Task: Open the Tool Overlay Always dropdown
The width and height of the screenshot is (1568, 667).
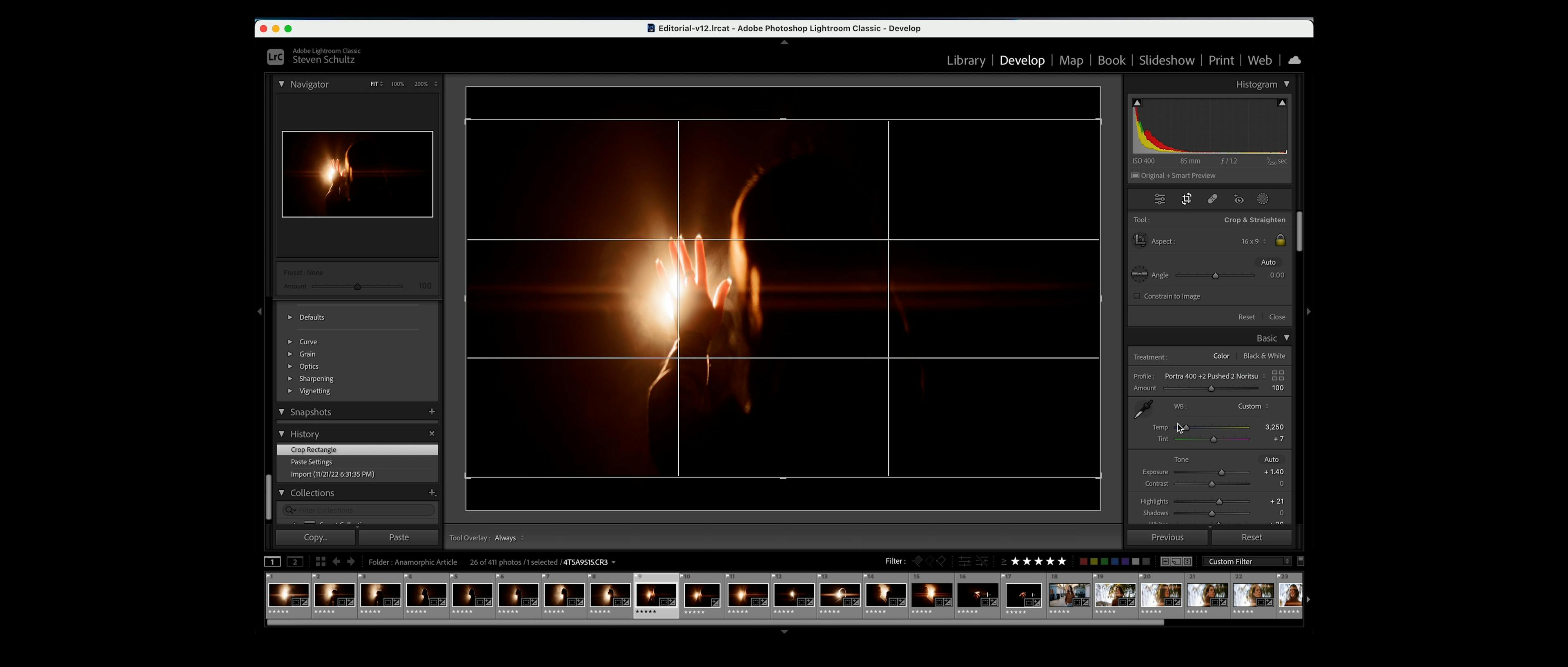Action: pos(509,538)
